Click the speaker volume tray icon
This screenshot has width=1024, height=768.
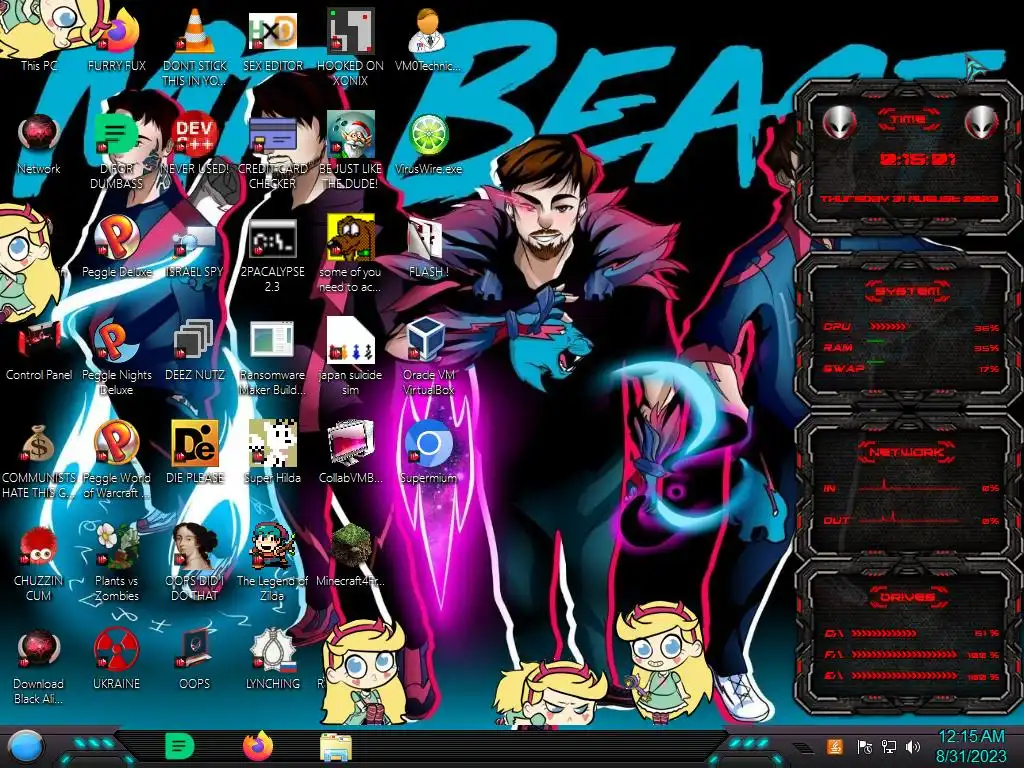click(912, 747)
